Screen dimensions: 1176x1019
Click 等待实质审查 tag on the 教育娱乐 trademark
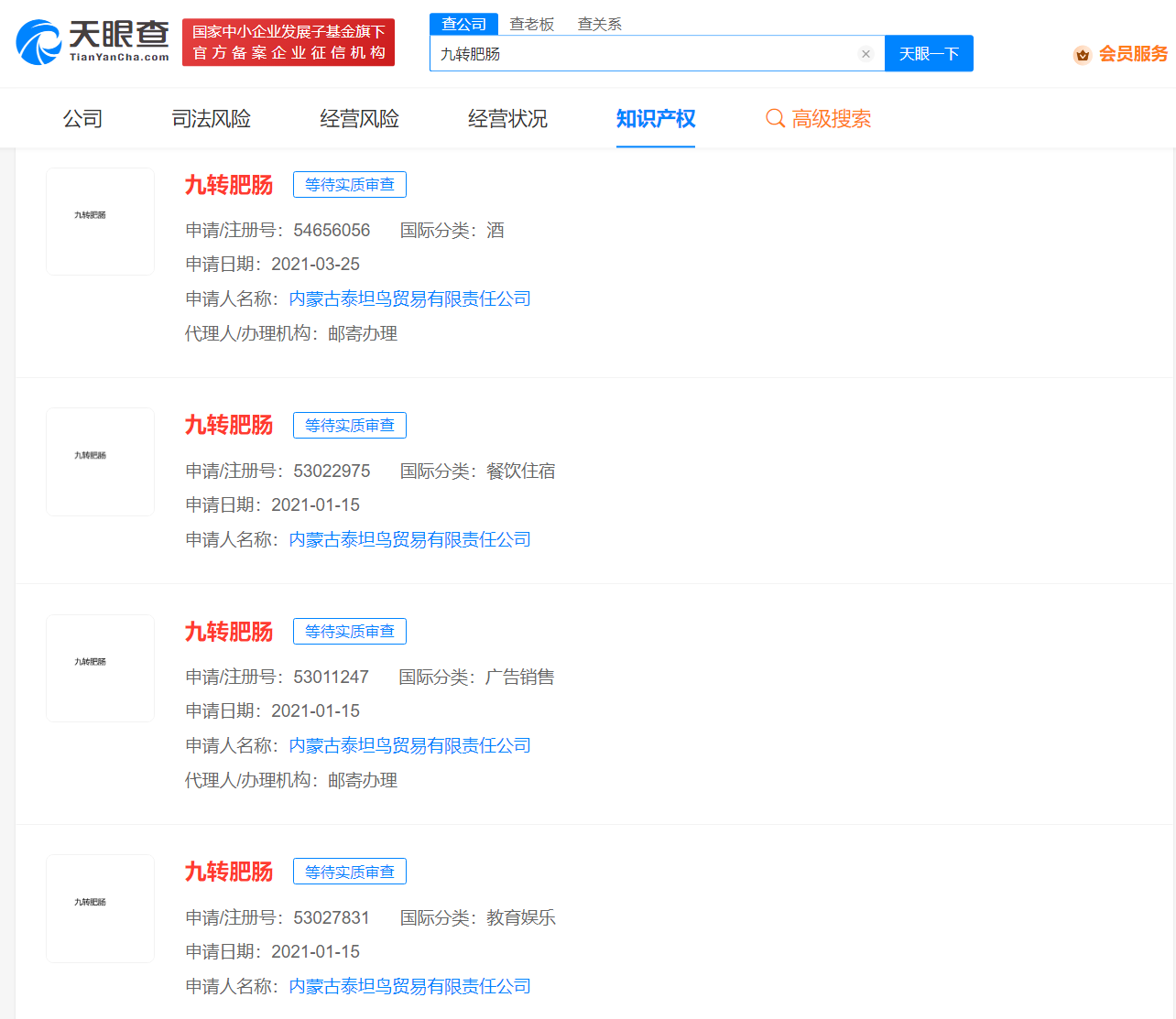click(x=350, y=872)
